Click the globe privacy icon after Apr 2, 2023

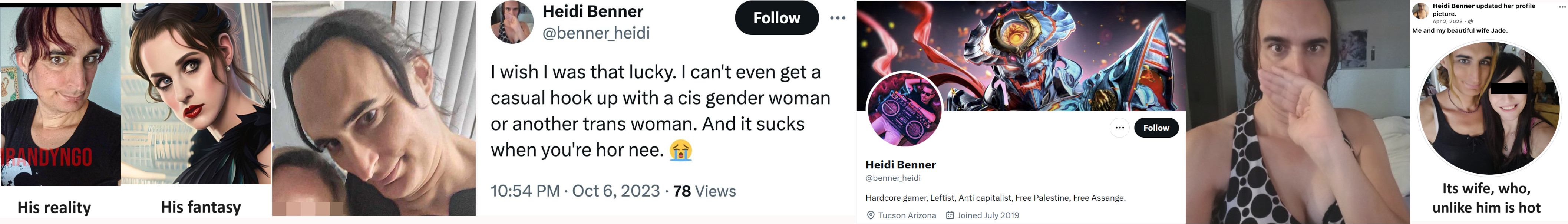(x=1470, y=21)
